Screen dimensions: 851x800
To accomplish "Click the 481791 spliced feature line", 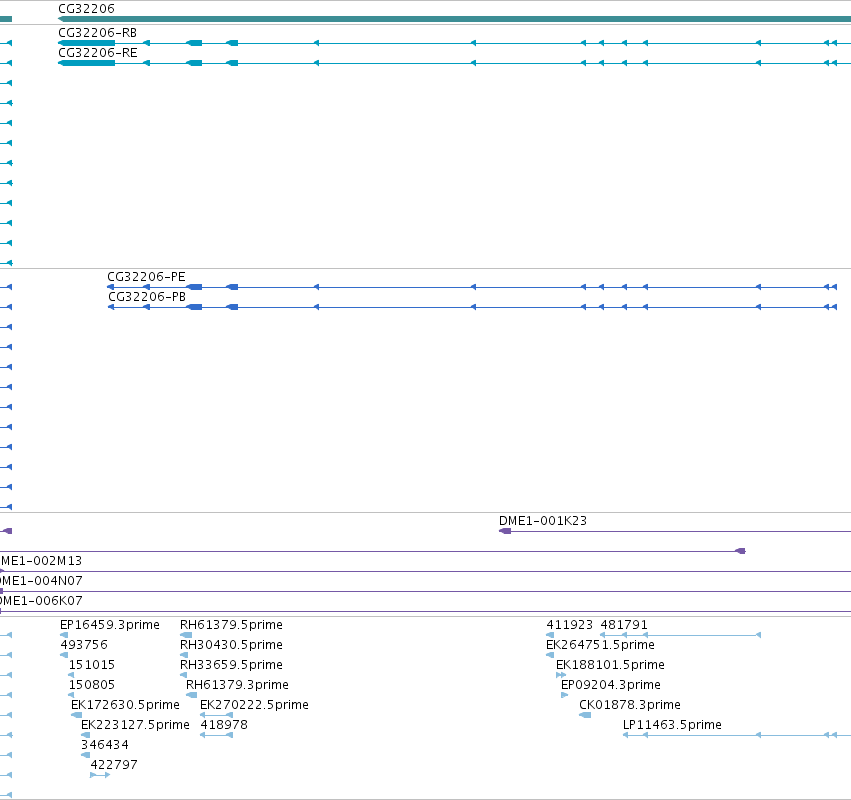I will [x=680, y=635].
